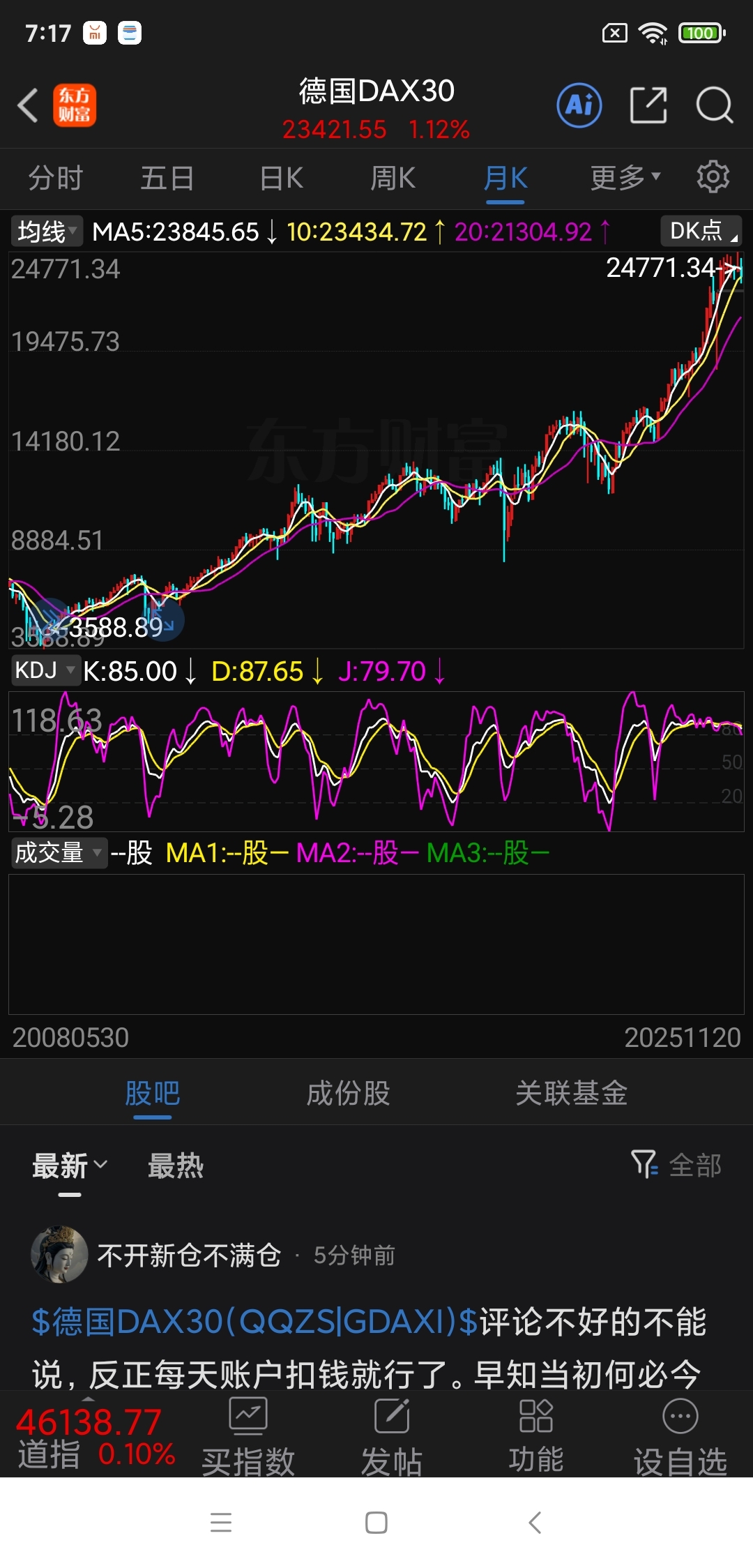
Task: Open the 功能 grid icon
Action: point(536,1417)
